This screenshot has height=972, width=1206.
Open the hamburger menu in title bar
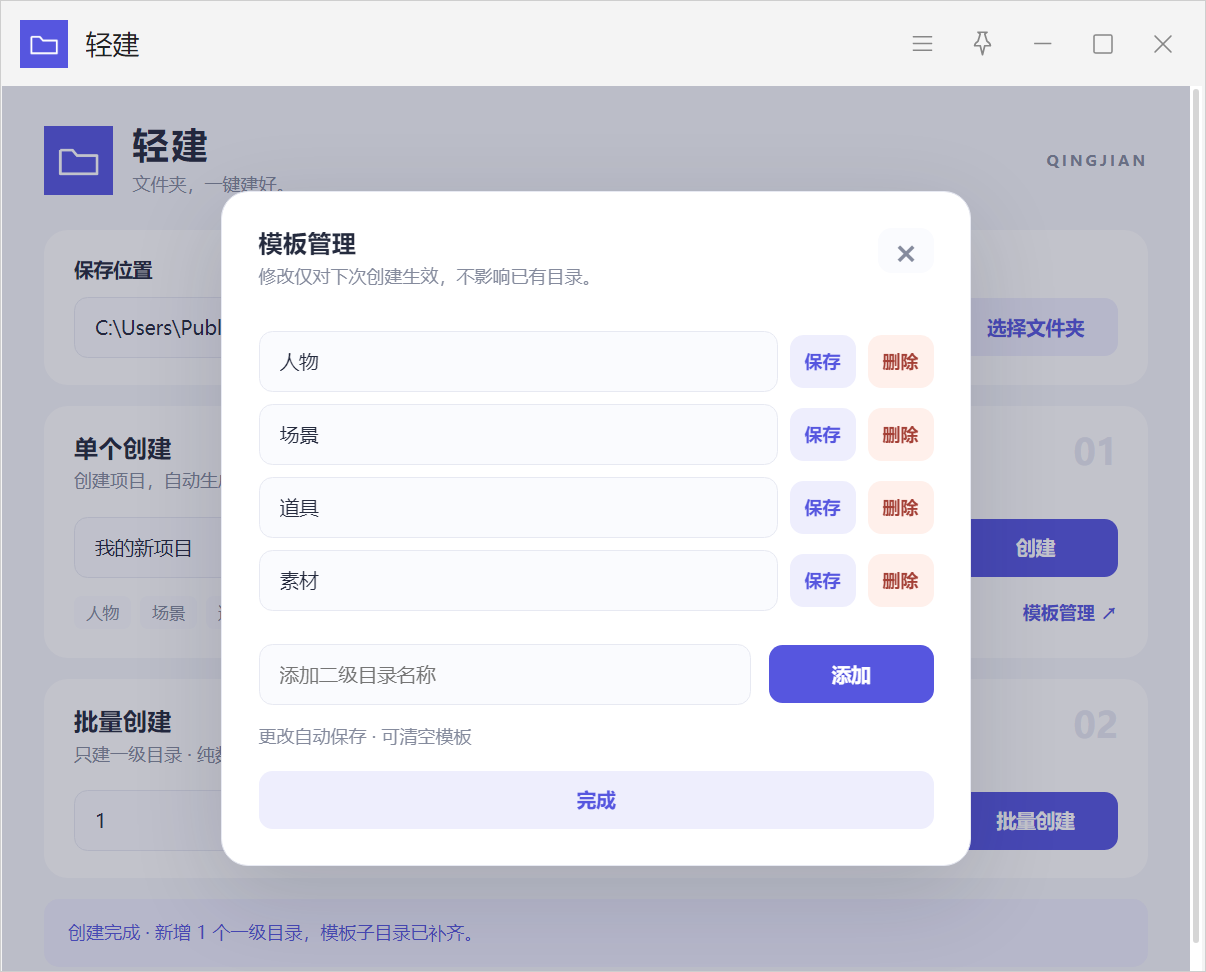(x=922, y=44)
